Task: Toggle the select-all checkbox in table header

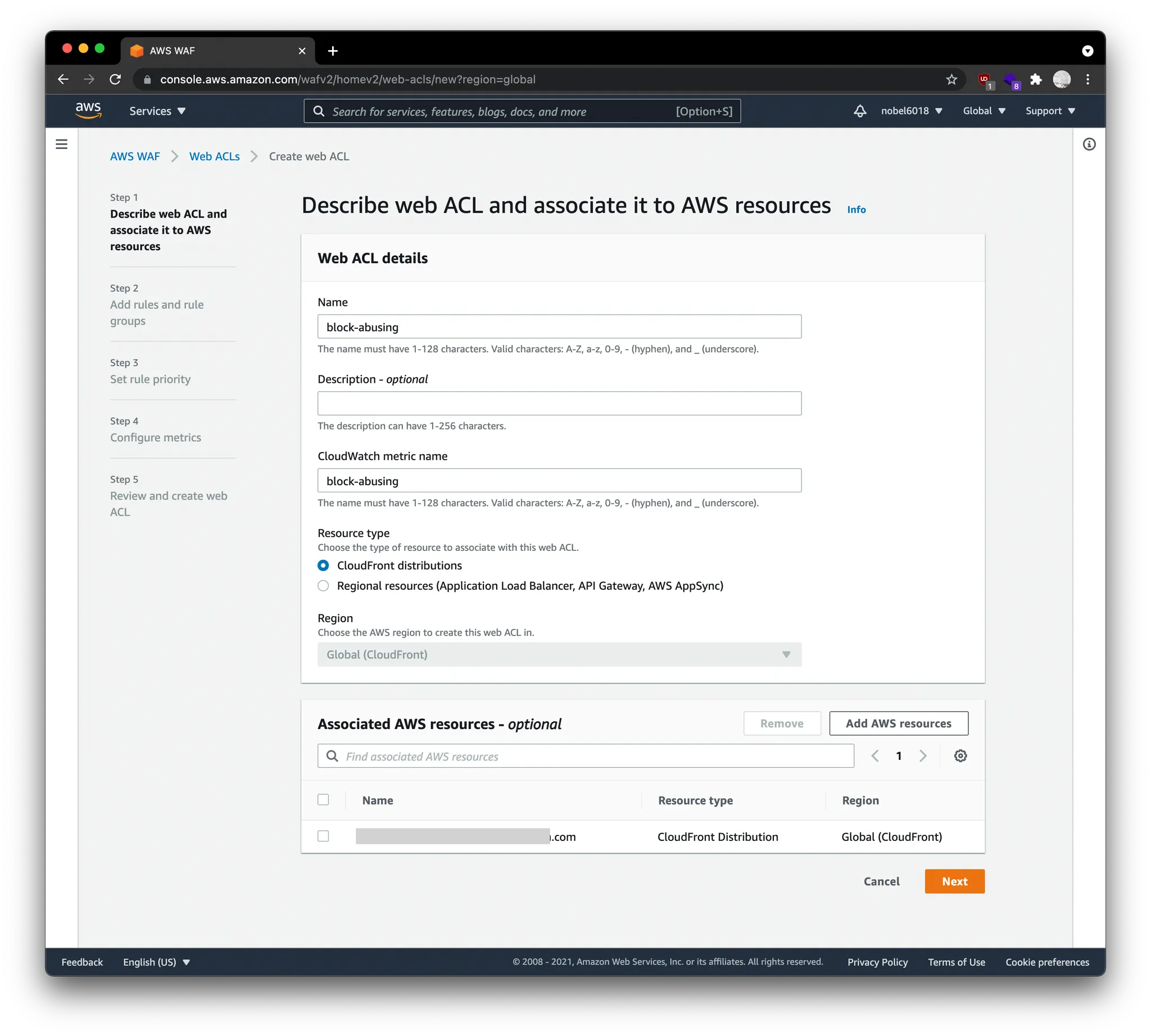Action: click(x=323, y=800)
